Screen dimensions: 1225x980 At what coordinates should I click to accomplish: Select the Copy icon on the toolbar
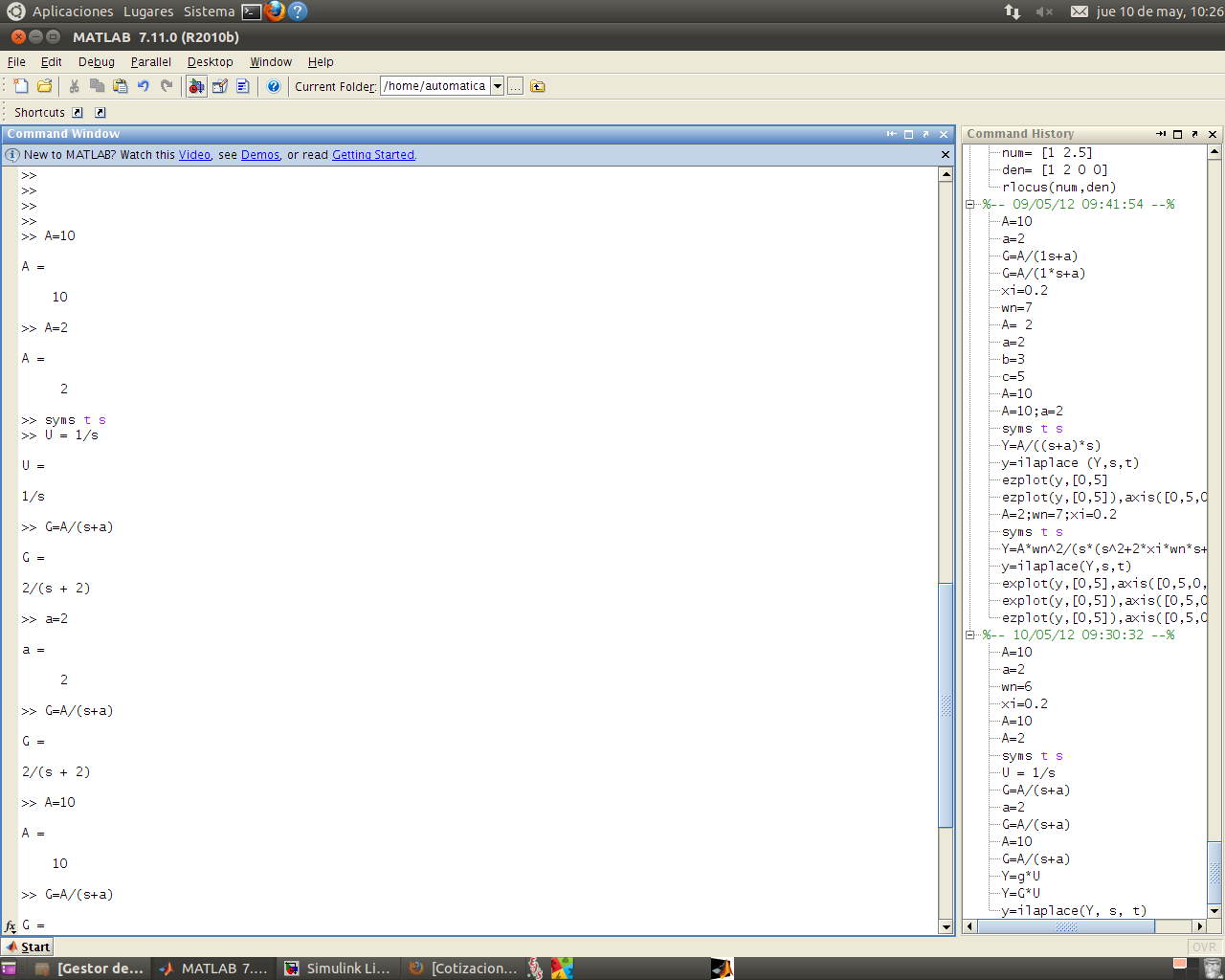(97, 86)
